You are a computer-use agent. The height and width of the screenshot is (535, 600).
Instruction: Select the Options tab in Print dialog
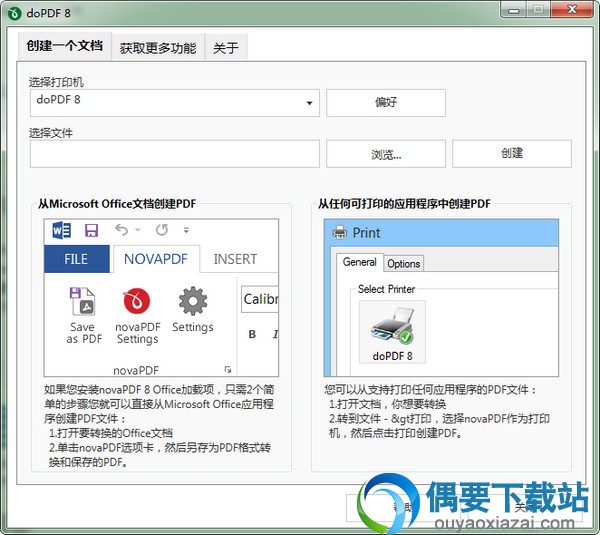coord(403,264)
